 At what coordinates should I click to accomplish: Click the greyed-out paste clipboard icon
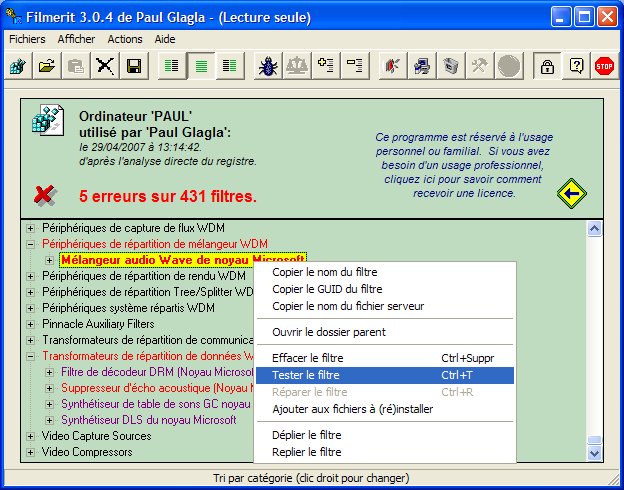click(76, 66)
